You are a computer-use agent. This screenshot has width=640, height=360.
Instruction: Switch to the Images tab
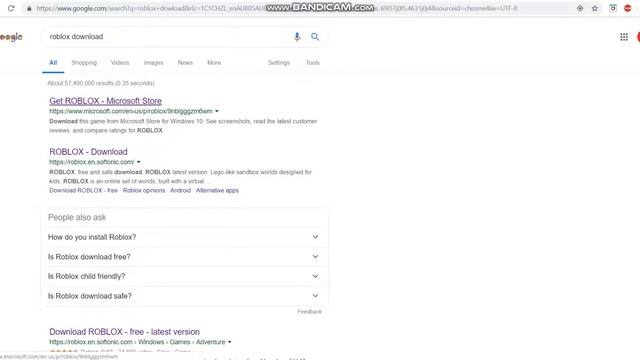(153, 63)
